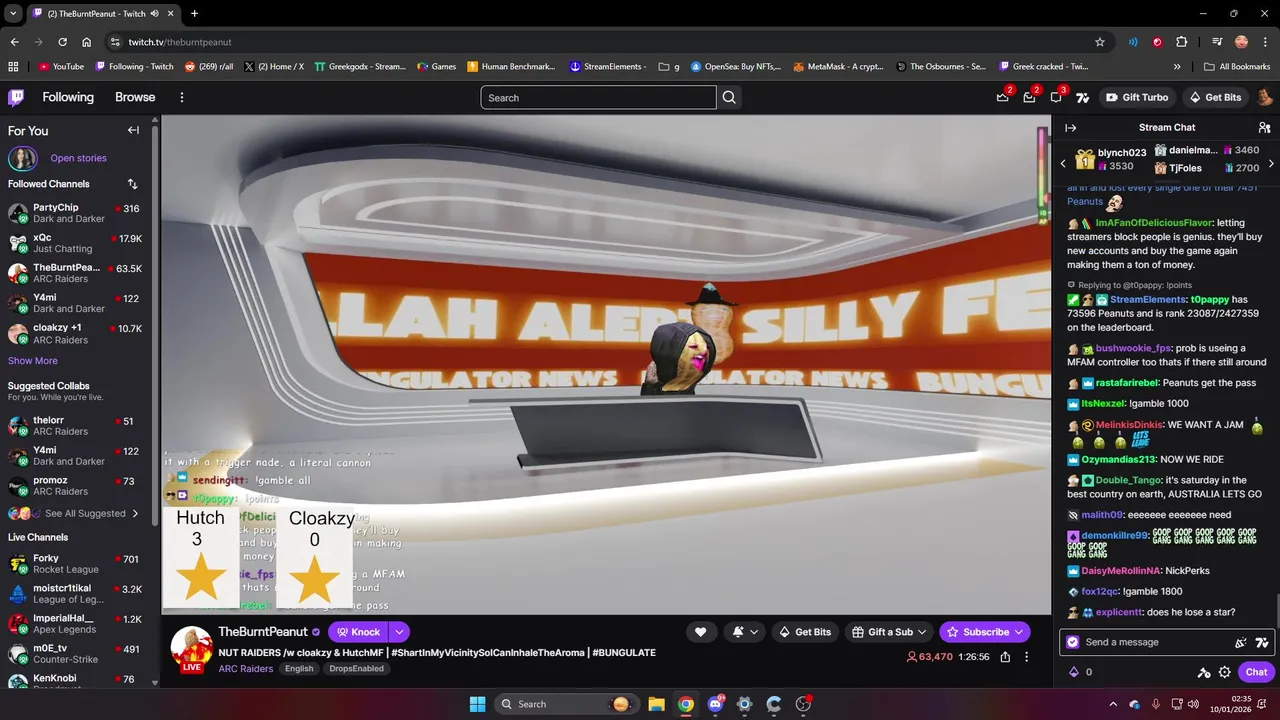
Task: Go to the Following tab
Action: pos(68,97)
